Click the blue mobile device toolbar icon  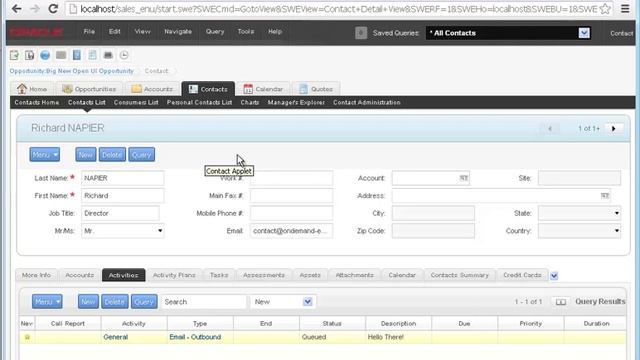click(76, 55)
